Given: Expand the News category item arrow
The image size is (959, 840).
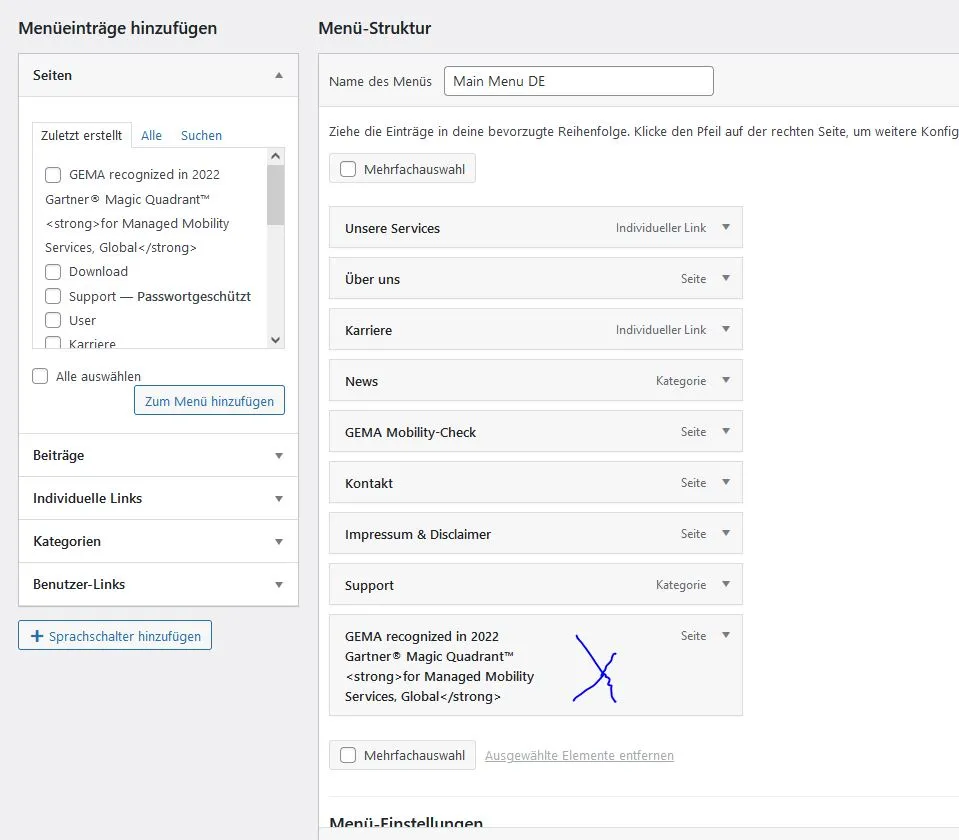Looking at the screenshot, I should pos(726,380).
